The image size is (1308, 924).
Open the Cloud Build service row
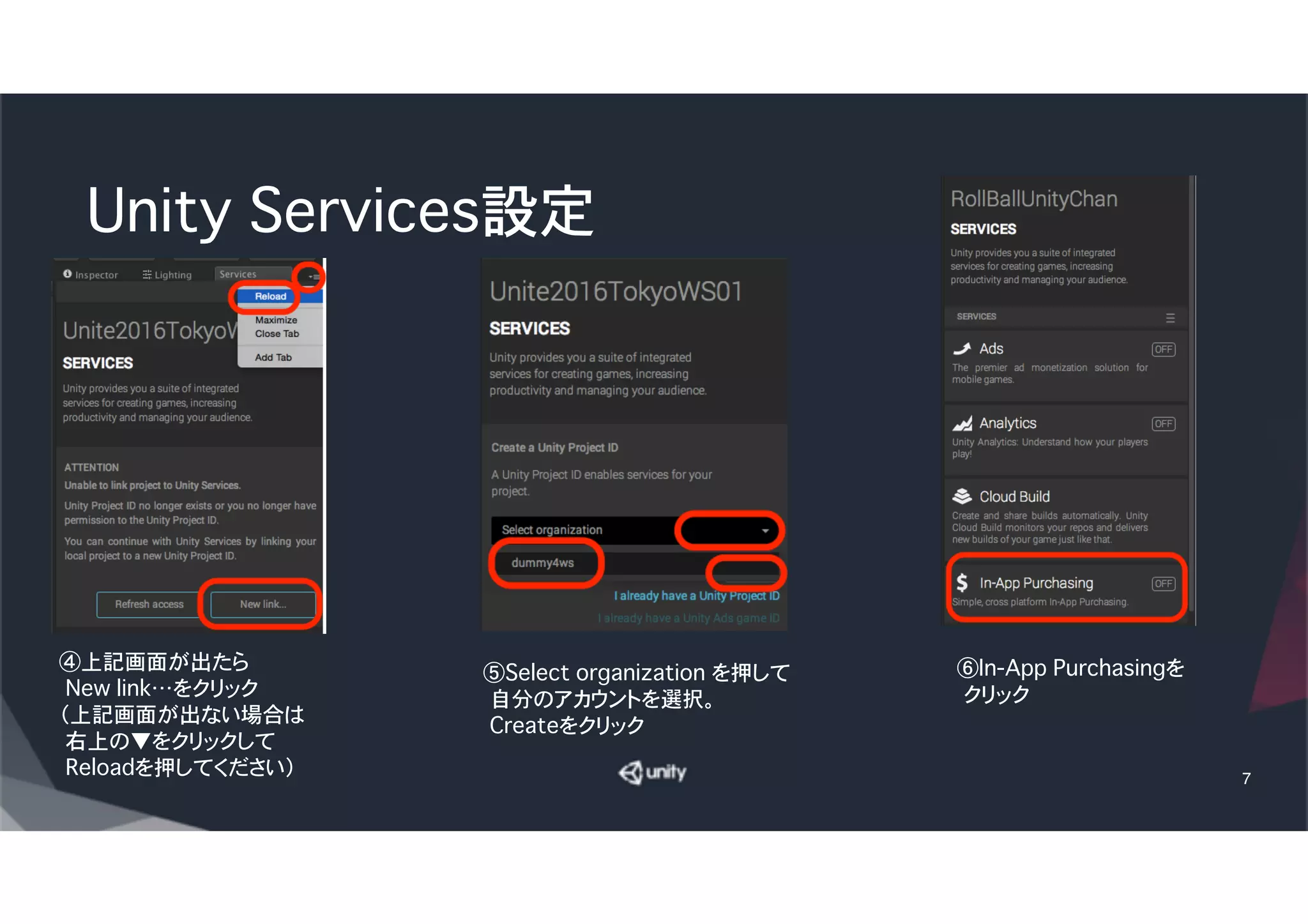(1065, 516)
